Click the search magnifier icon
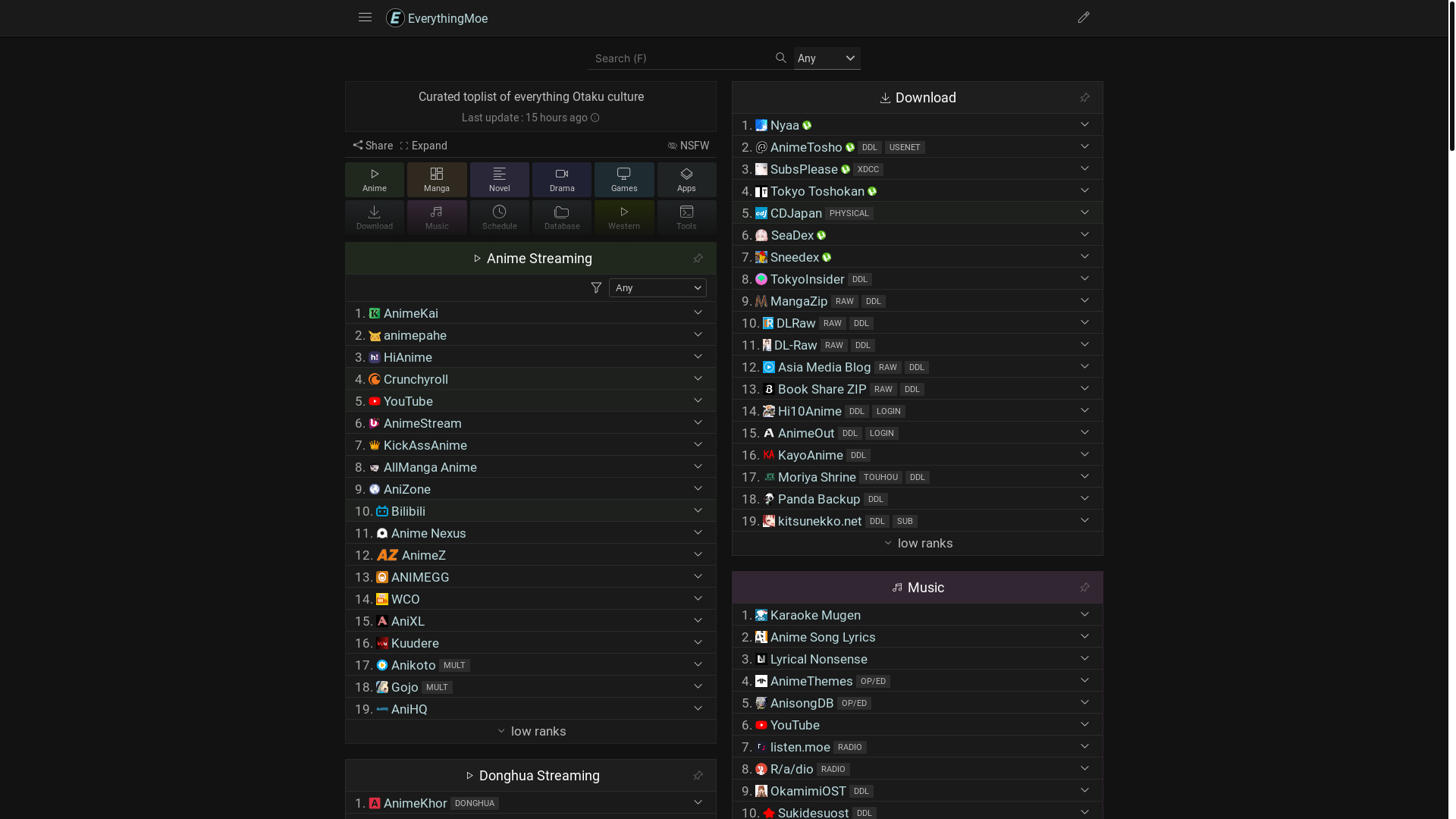Screen dimensions: 1456x819 click(x=781, y=58)
